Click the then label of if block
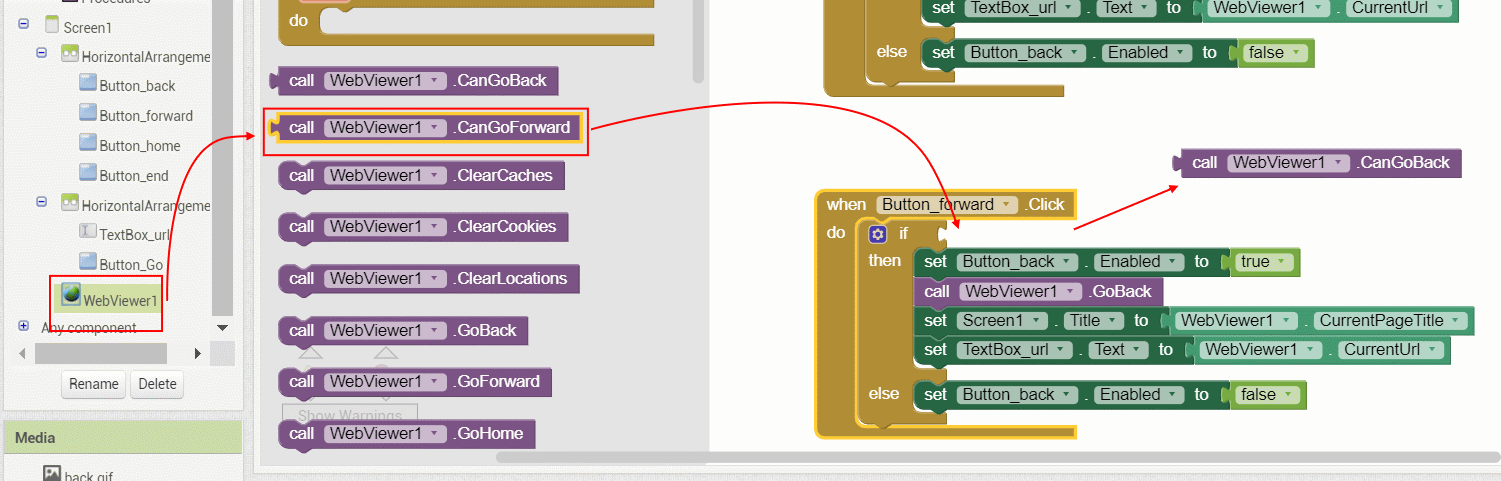The width and height of the screenshot is (1501, 481). (884, 260)
